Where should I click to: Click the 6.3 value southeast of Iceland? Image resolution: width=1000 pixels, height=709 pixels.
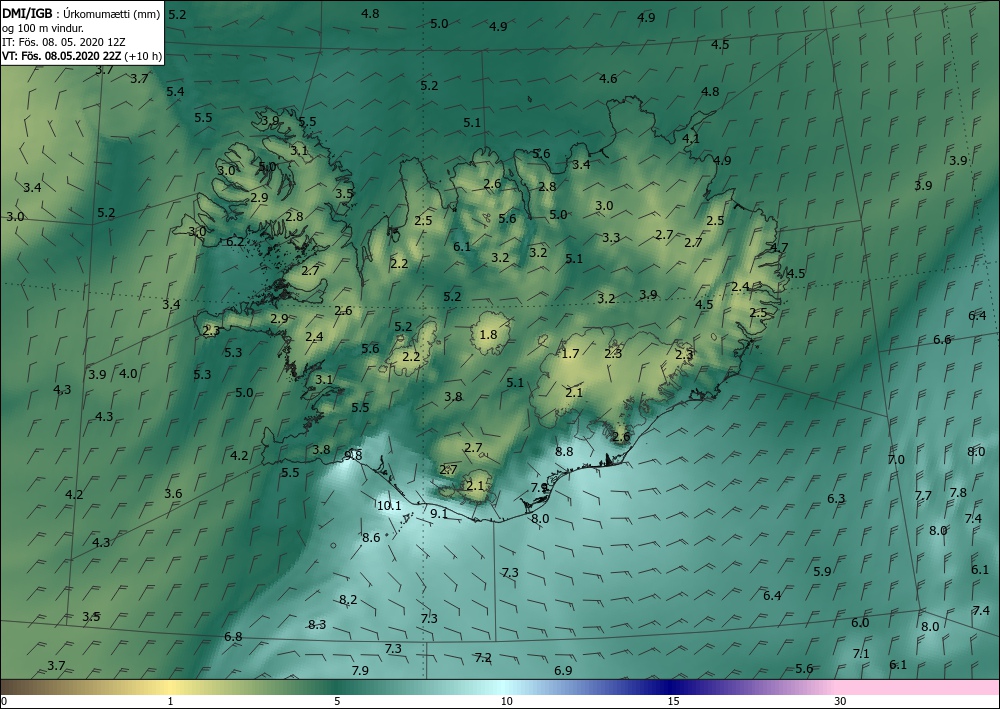pos(836,499)
